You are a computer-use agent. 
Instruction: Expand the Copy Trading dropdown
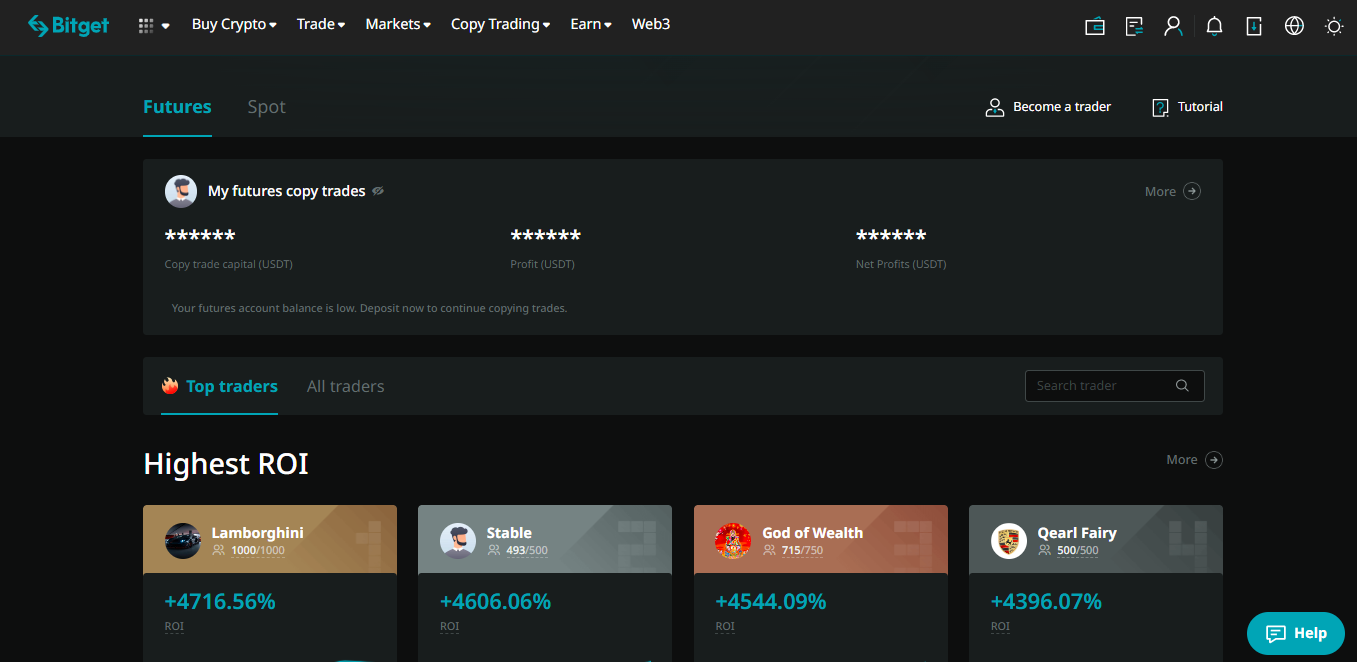pyautogui.click(x=500, y=24)
